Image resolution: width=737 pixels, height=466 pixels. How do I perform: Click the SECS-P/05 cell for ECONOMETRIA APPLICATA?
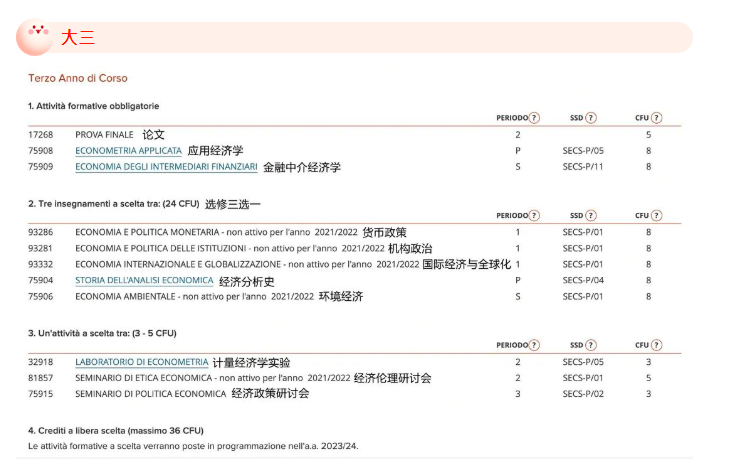point(583,150)
